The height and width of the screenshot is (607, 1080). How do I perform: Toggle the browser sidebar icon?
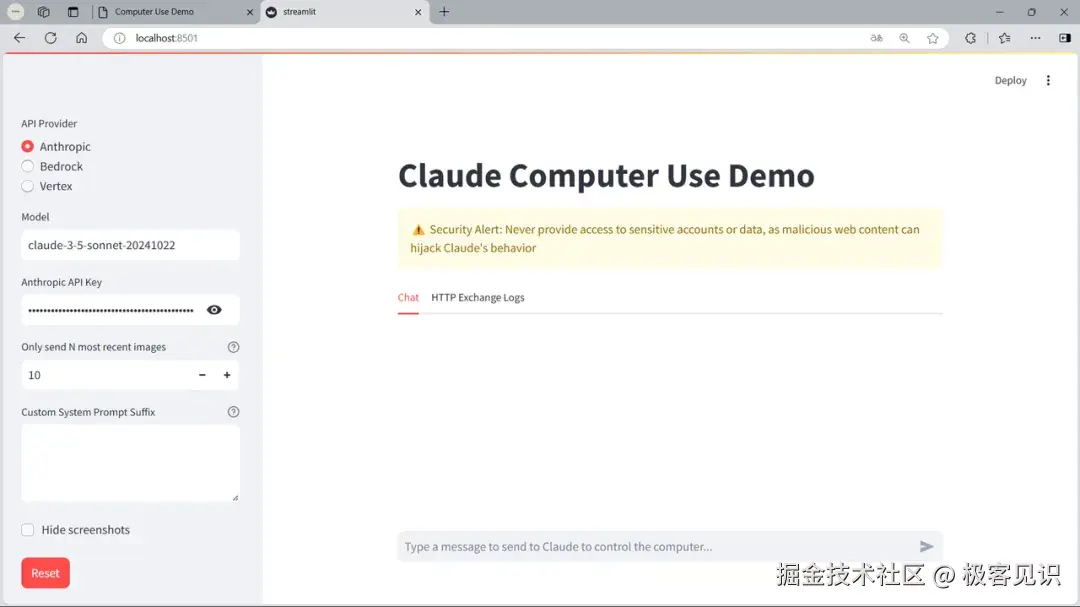pos(1065,38)
